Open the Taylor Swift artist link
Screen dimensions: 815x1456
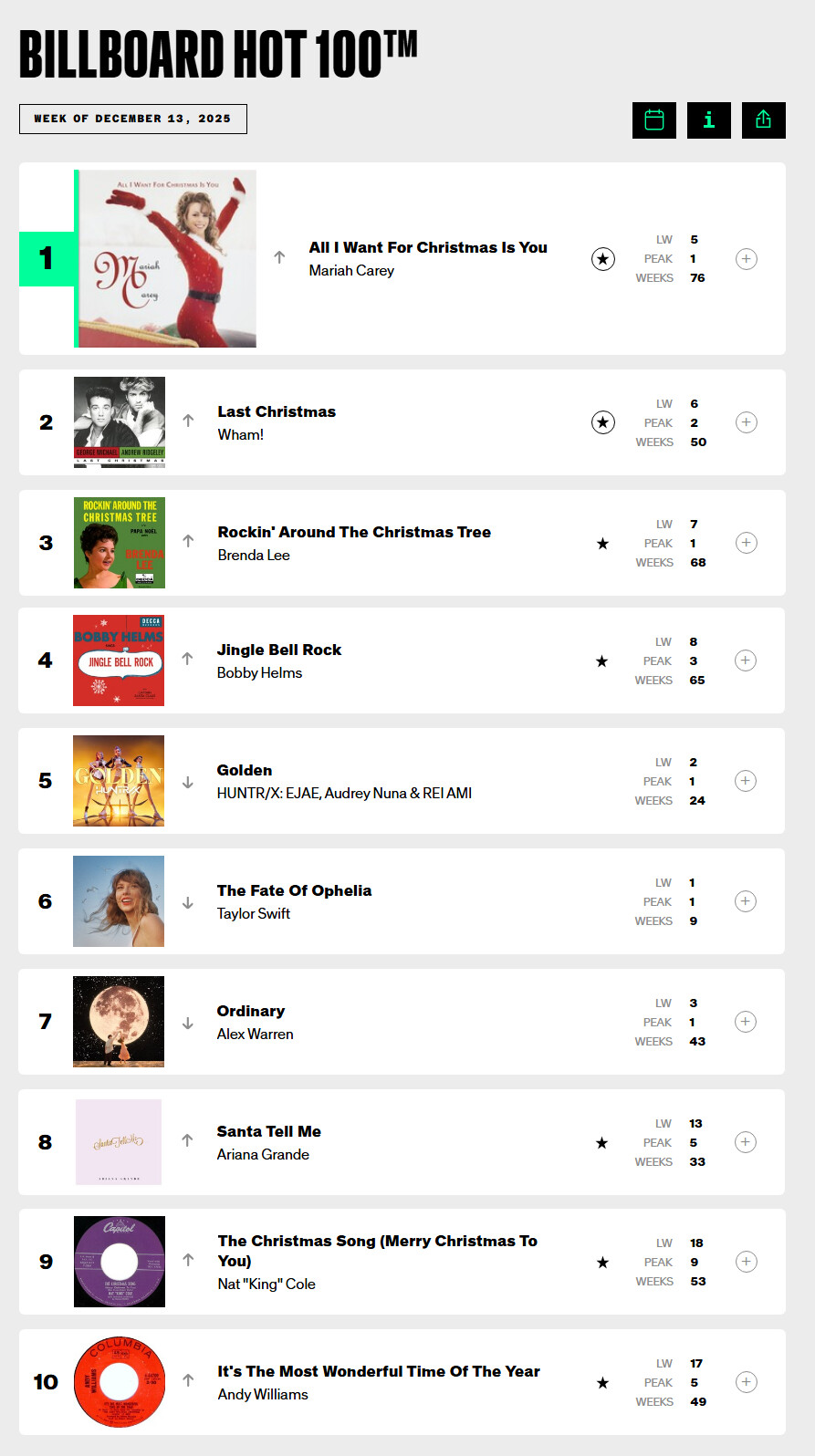[x=253, y=913]
